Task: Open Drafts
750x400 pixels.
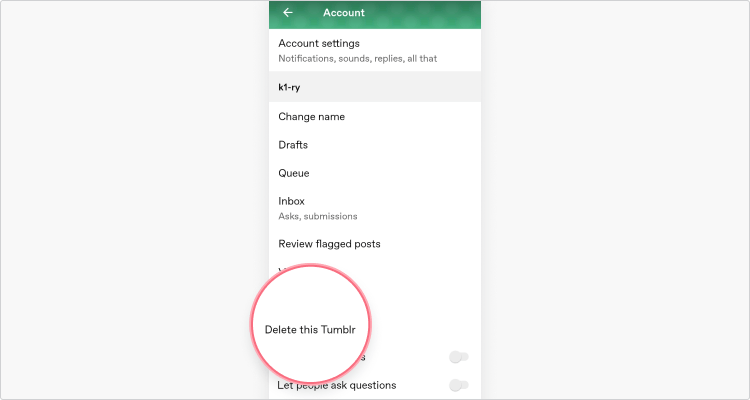Action: (375, 145)
